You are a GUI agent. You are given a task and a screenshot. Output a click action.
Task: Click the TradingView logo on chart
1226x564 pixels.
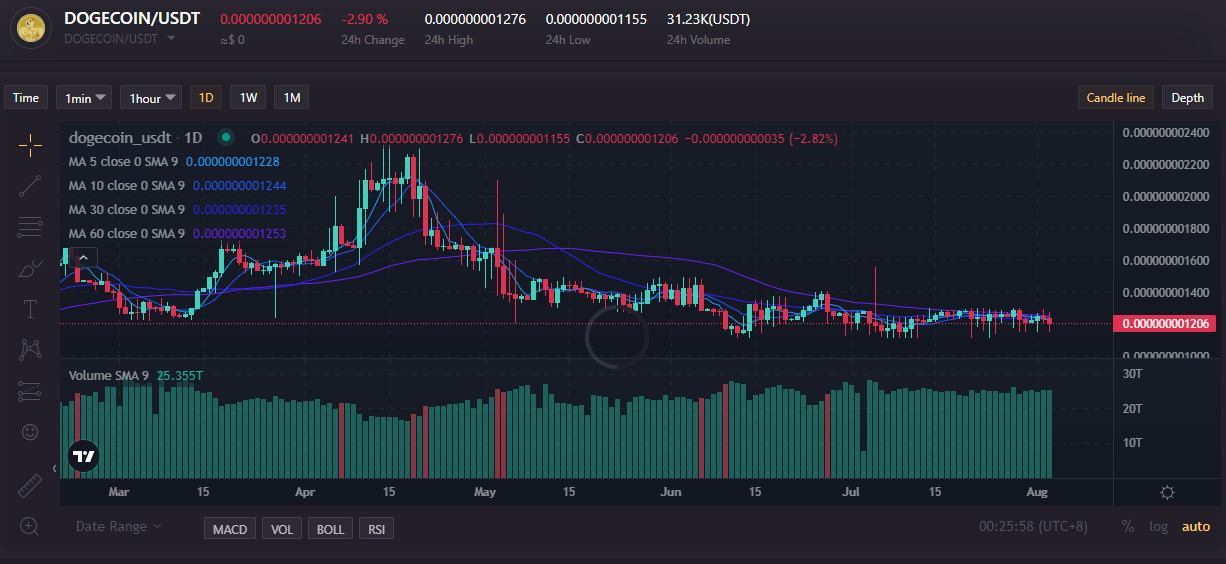point(85,457)
